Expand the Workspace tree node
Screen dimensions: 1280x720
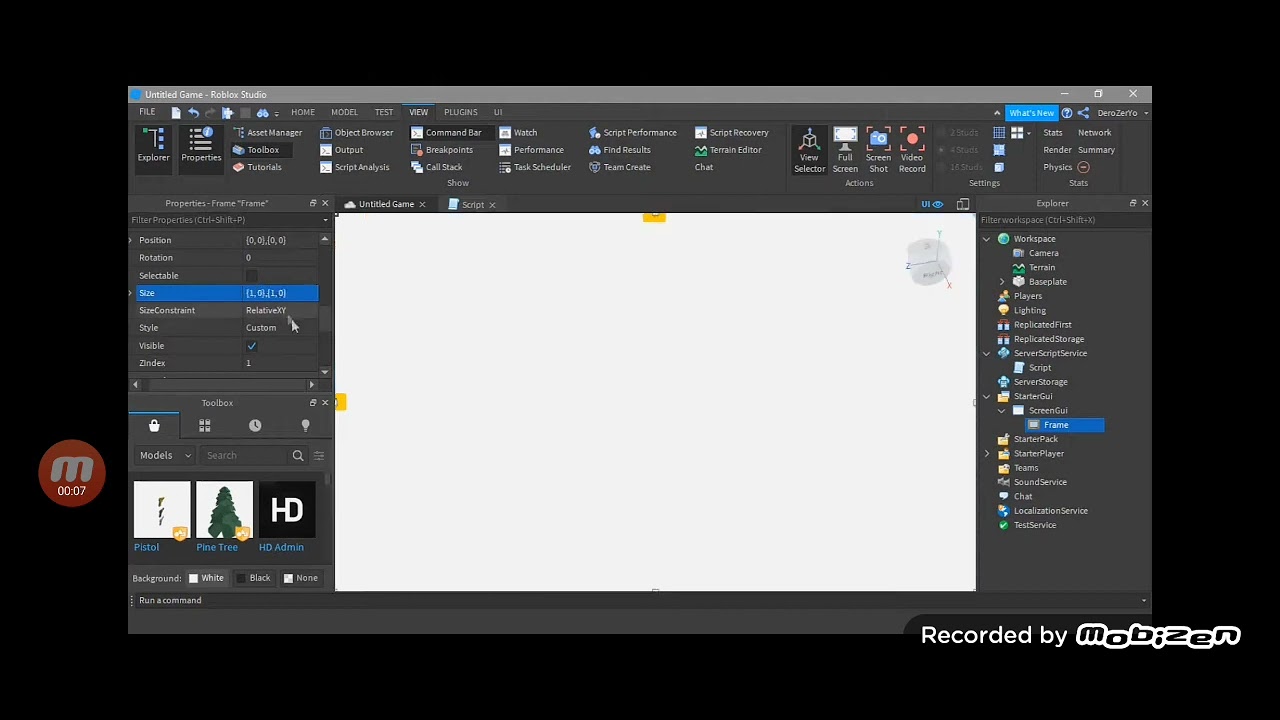point(987,239)
